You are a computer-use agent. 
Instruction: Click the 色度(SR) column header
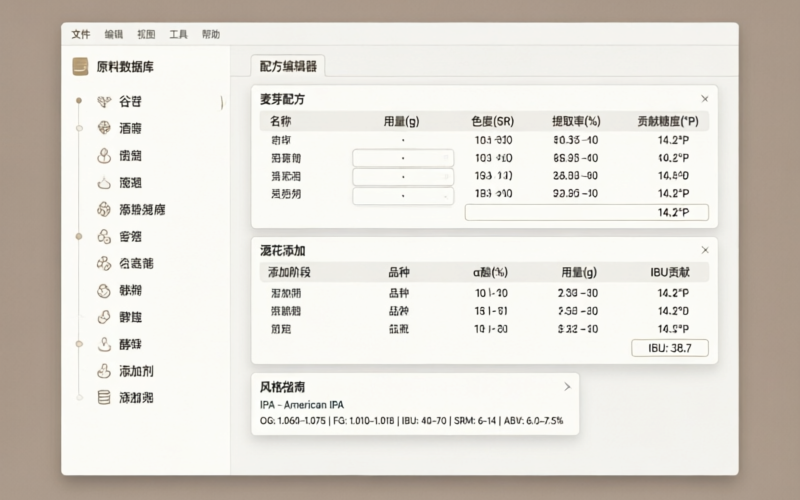click(x=492, y=121)
